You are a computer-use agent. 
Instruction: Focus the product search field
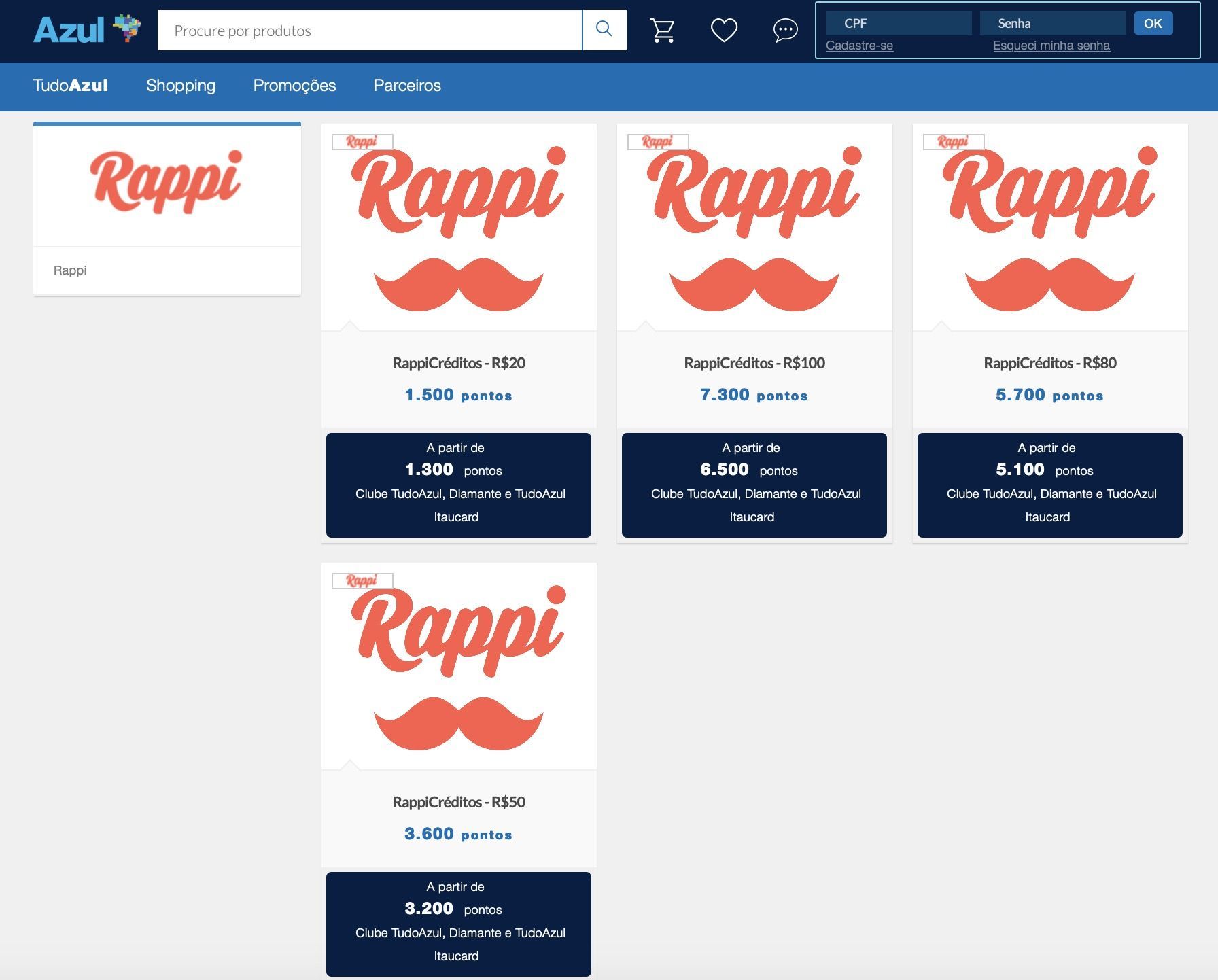[370, 30]
